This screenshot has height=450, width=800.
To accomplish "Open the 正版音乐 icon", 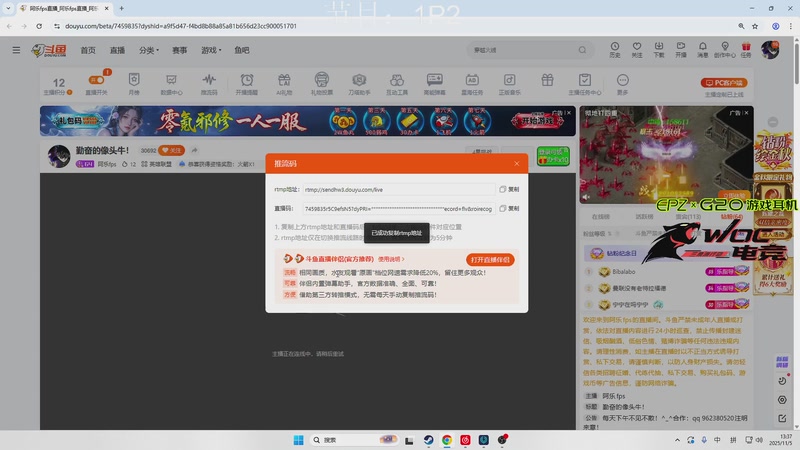I will (x=510, y=84).
